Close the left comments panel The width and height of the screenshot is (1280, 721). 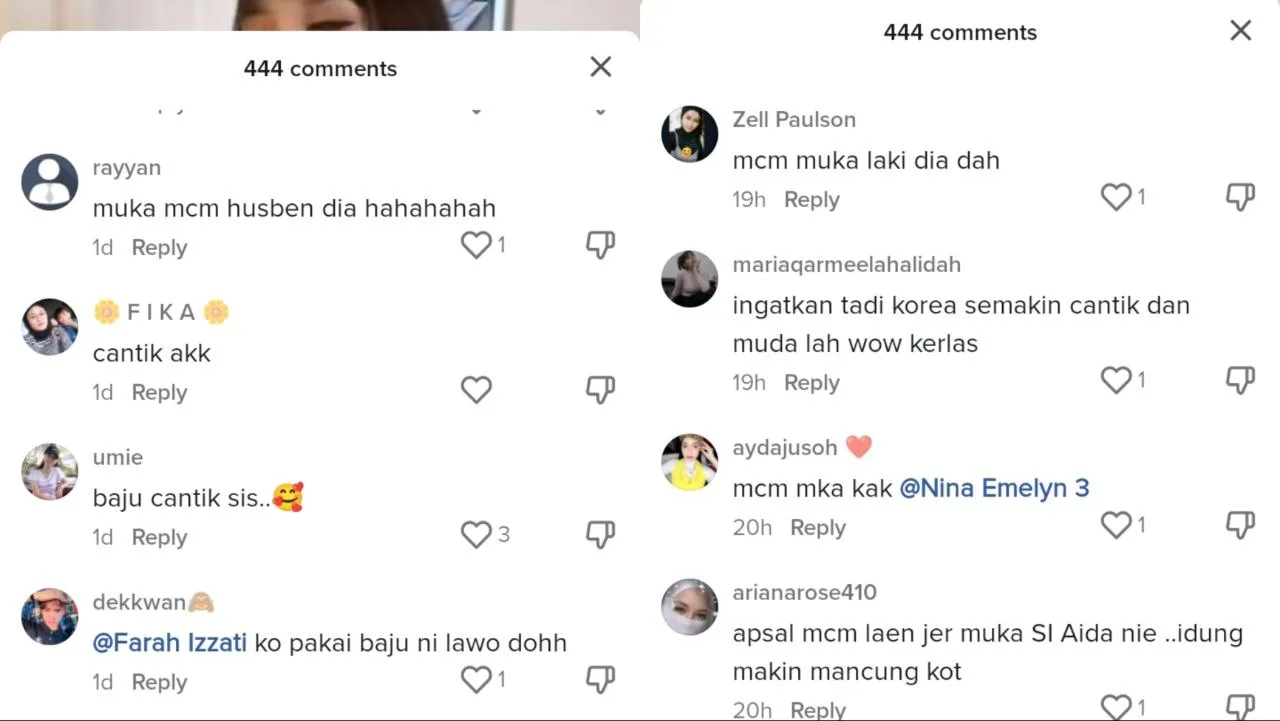600,67
